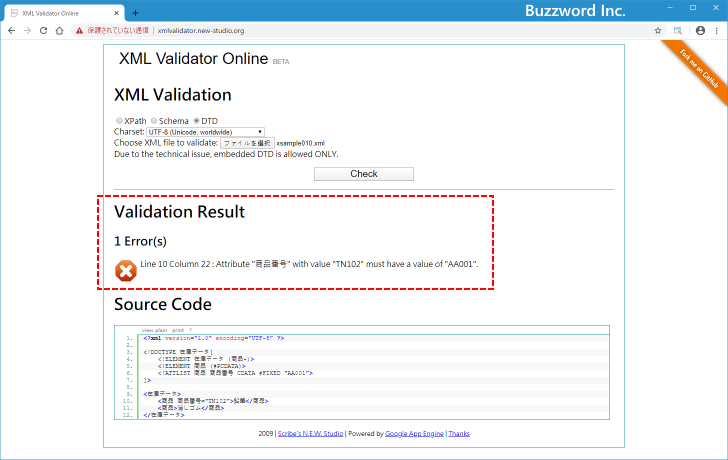728x460 pixels.
Task: Open the Chrome profile account icon
Action: click(x=700, y=30)
